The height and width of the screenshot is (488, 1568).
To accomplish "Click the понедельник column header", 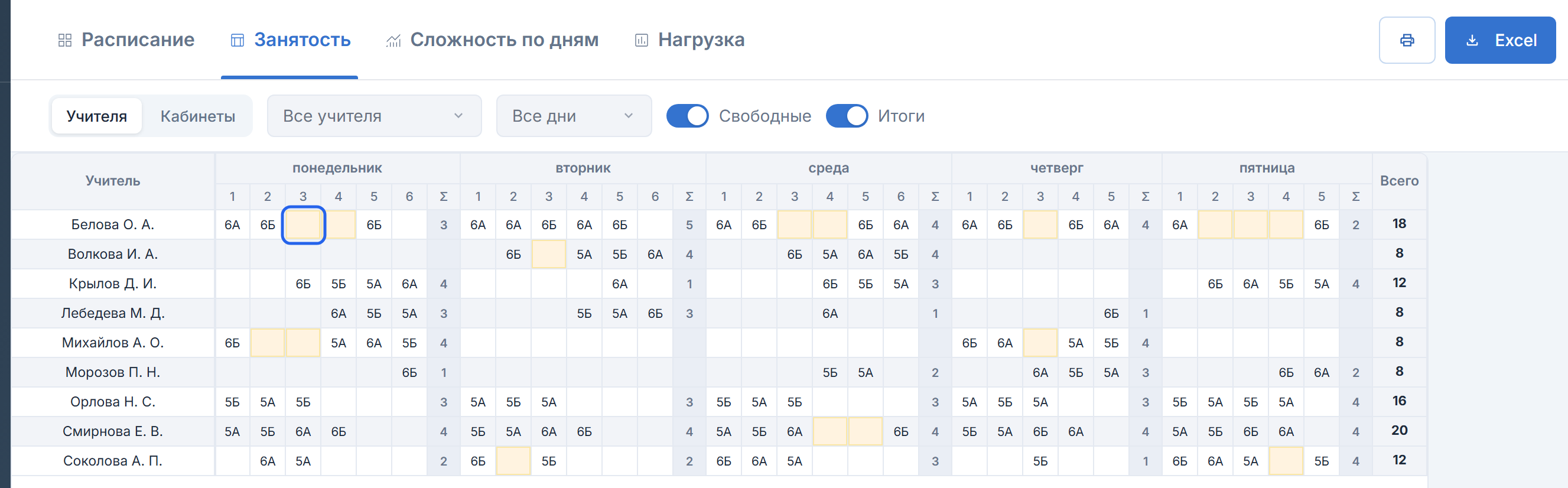I will tap(337, 168).
